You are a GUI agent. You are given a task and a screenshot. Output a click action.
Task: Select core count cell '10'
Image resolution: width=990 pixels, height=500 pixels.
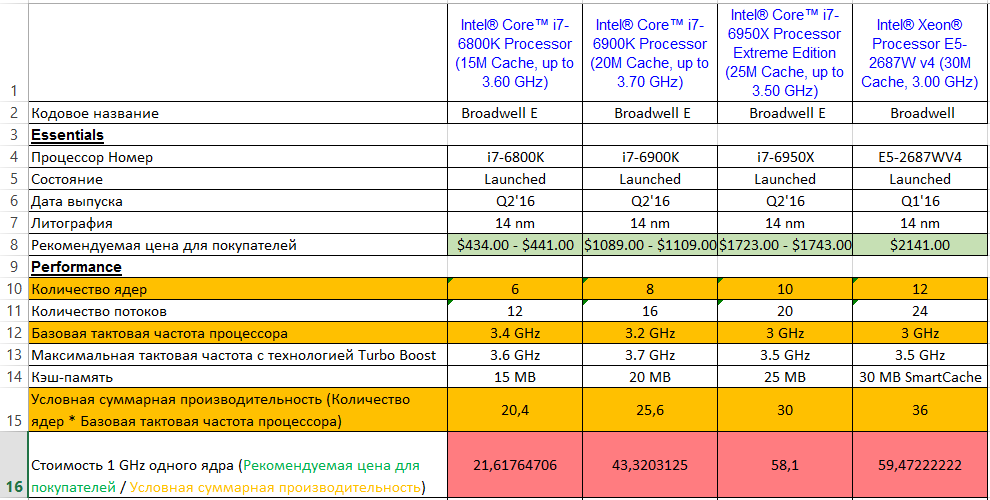[x=785, y=289]
